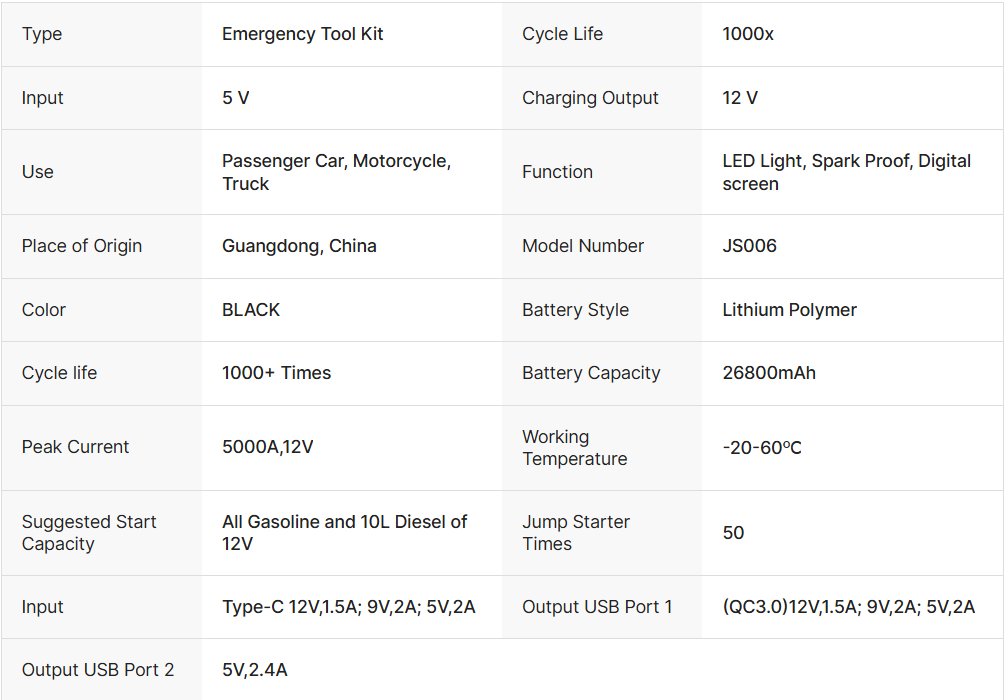Click the 5000A,12V peak current value

click(x=267, y=447)
